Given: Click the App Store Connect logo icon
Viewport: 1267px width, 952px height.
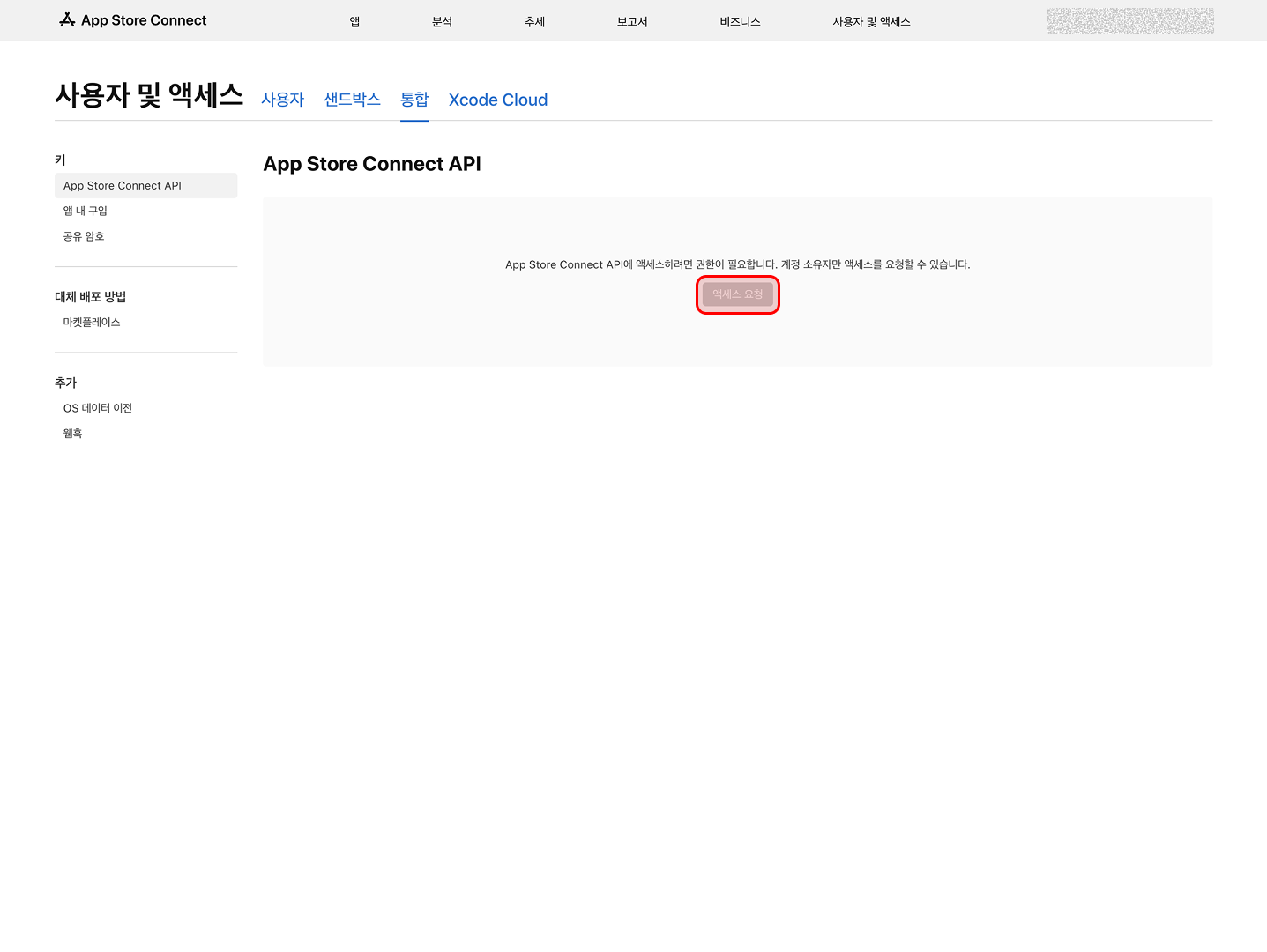Looking at the screenshot, I should (67, 20).
